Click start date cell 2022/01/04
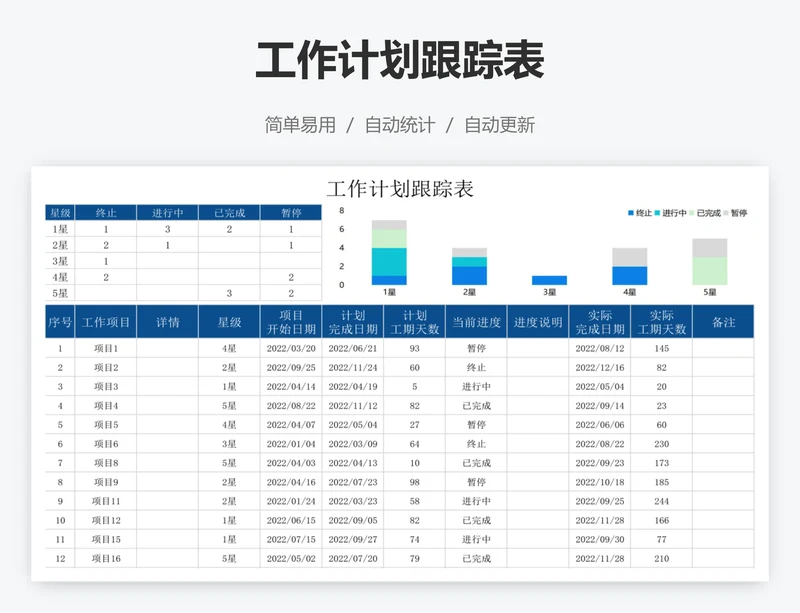The height and width of the screenshot is (613, 800). coord(291,444)
